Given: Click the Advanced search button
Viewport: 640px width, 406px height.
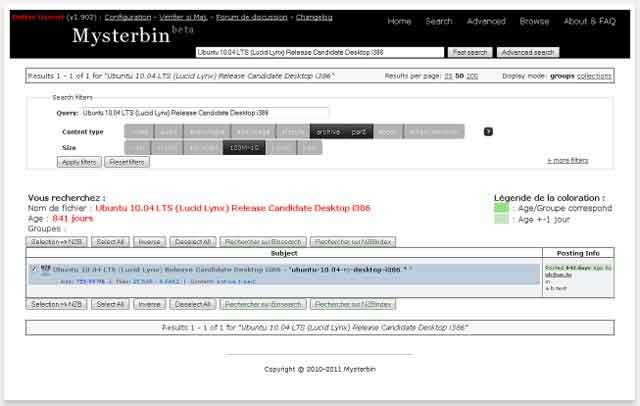Looking at the screenshot, I should (x=528, y=52).
